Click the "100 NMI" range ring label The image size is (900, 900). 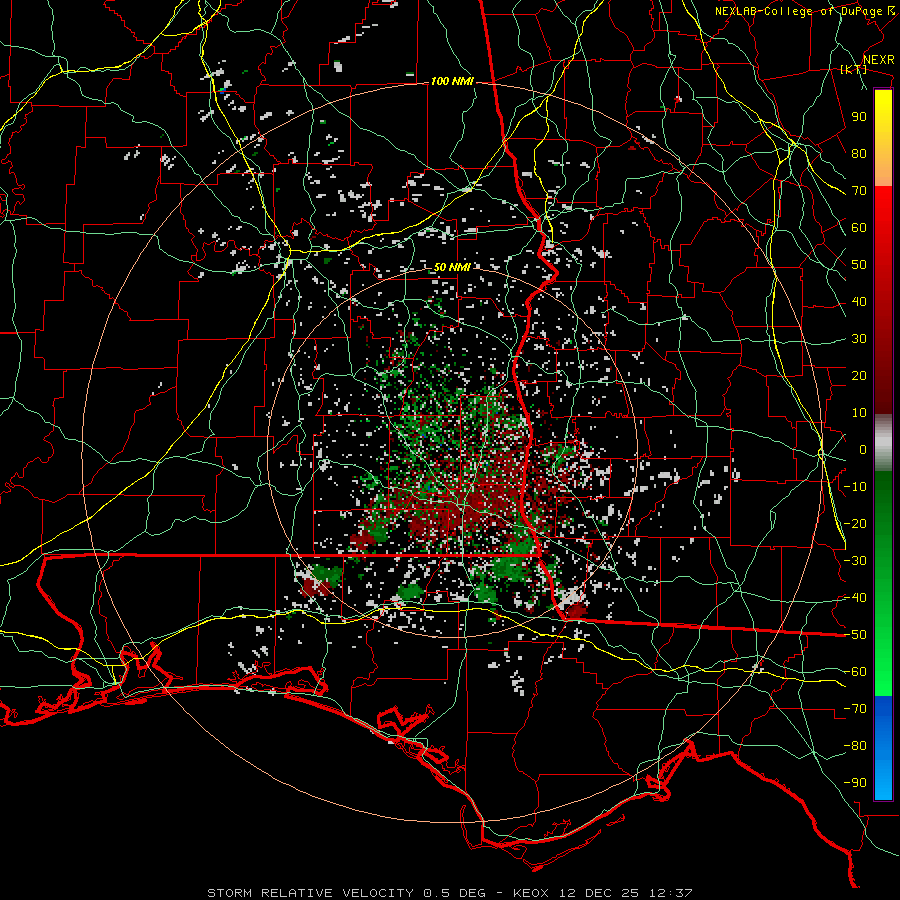coord(452,82)
